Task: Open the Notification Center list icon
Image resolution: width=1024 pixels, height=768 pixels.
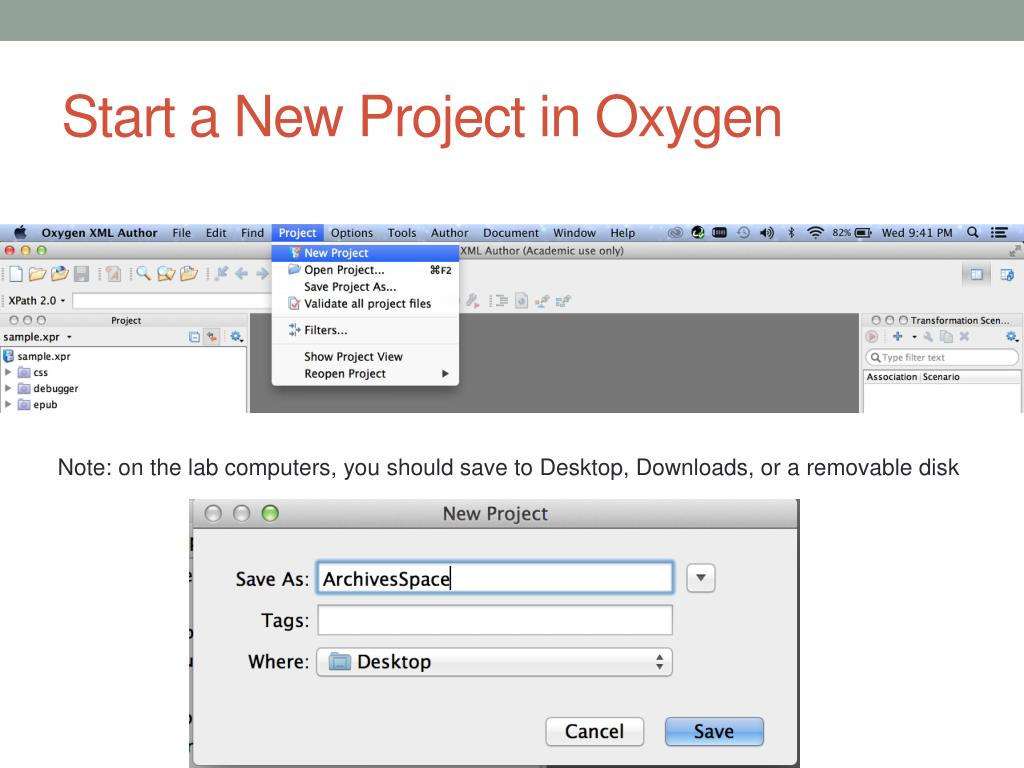Action: coord(999,232)
